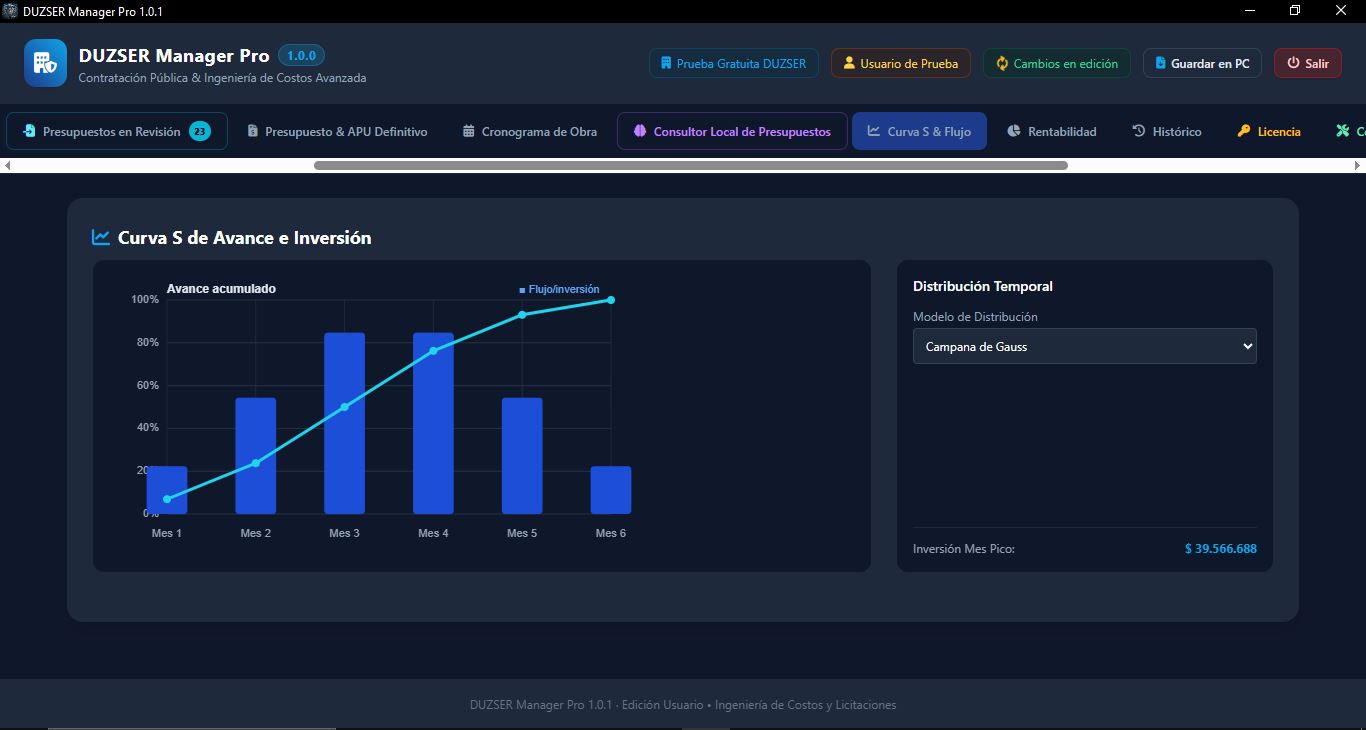Click the Inversión Mes Pico label
Viewport: 1366px width, 730px height.
click(964, 549)
